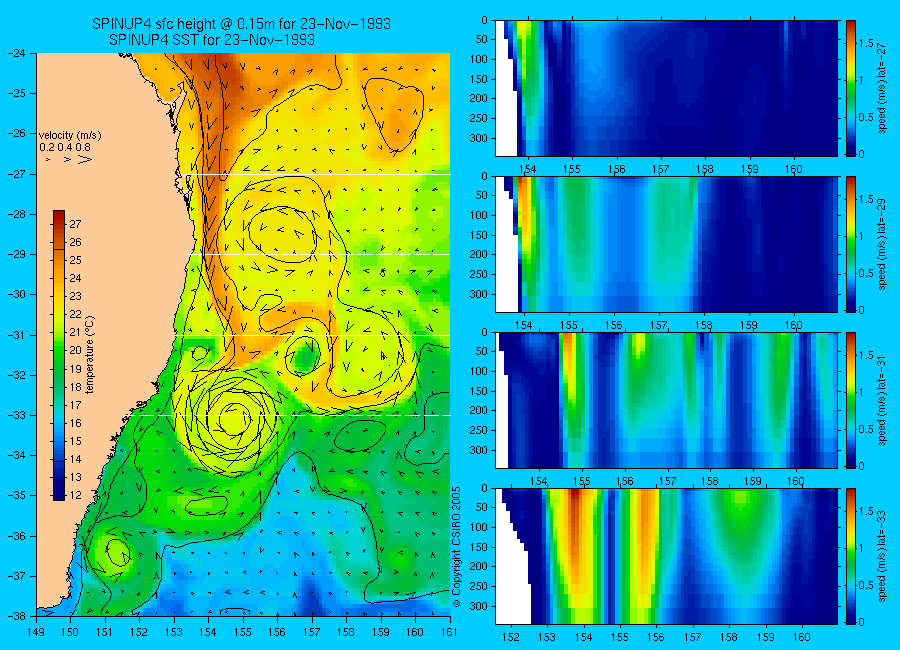Click the value 27 on the temperature colorbar
The height and width of the screenshot is (650, 900).
point(75,224)
